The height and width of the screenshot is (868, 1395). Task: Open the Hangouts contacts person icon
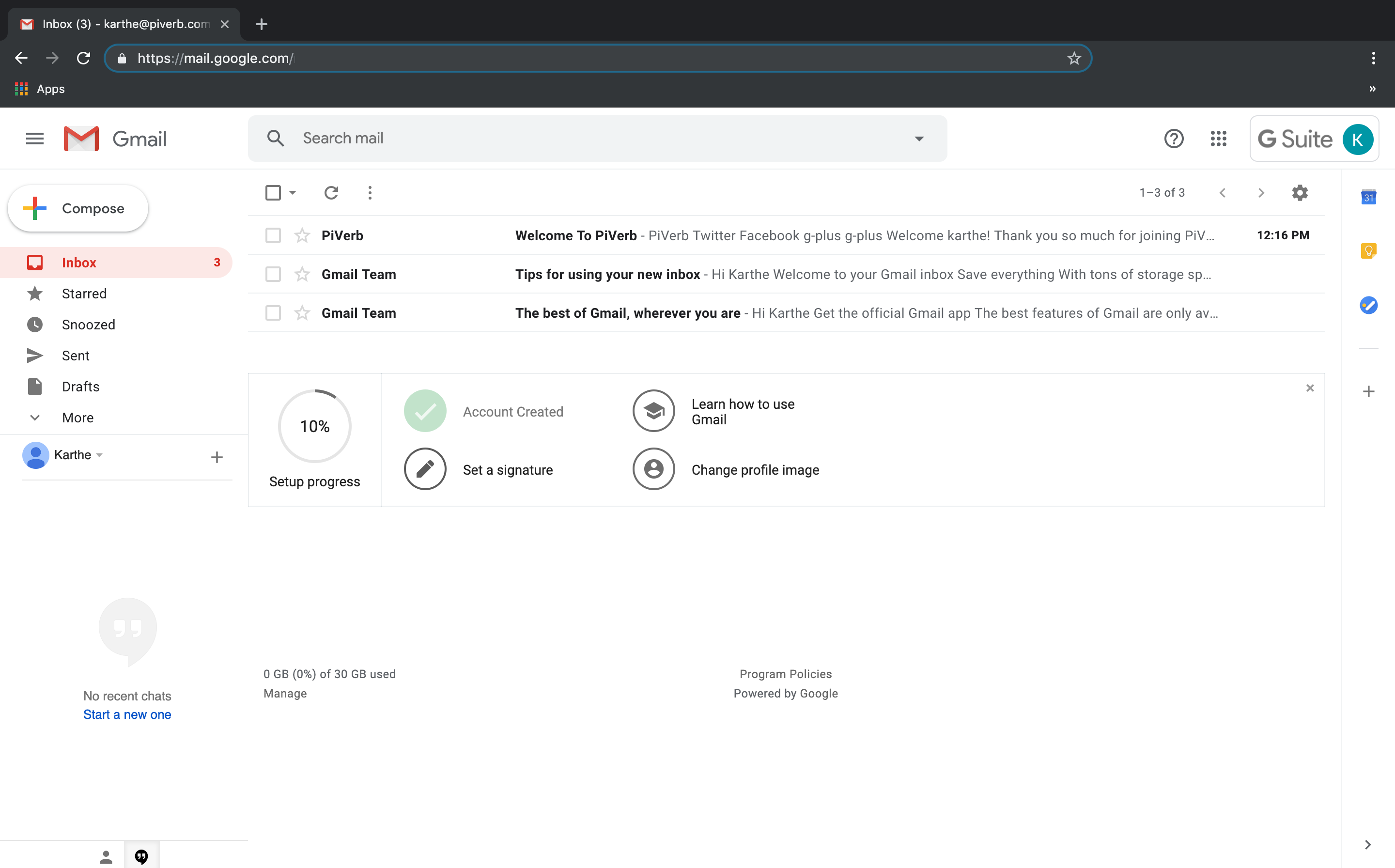coord(106,857)
